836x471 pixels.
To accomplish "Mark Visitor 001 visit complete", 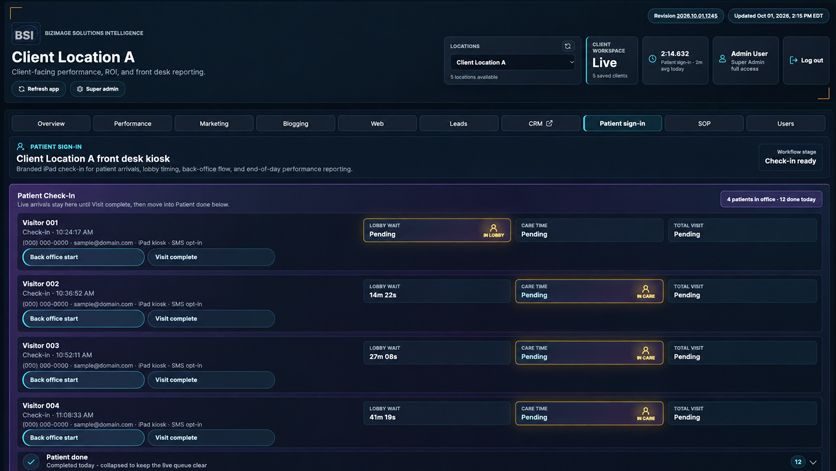I will [x=211, y=257].
